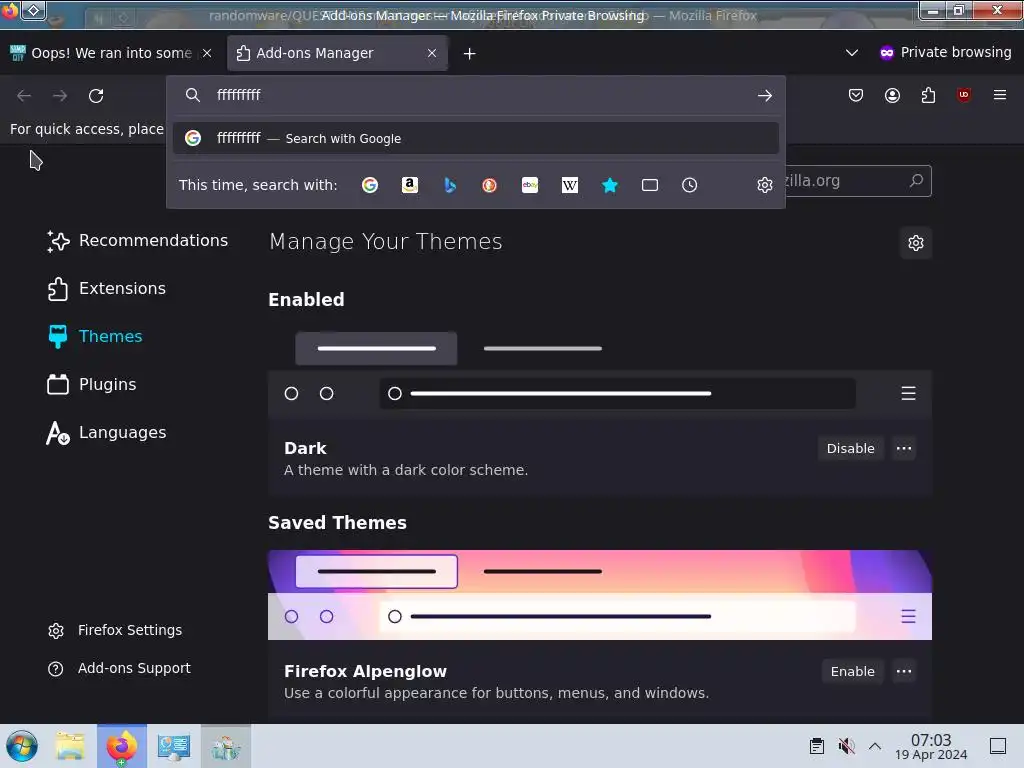Search with Bing one-off icon
The image size is (1024, 768).
(450, 185)
